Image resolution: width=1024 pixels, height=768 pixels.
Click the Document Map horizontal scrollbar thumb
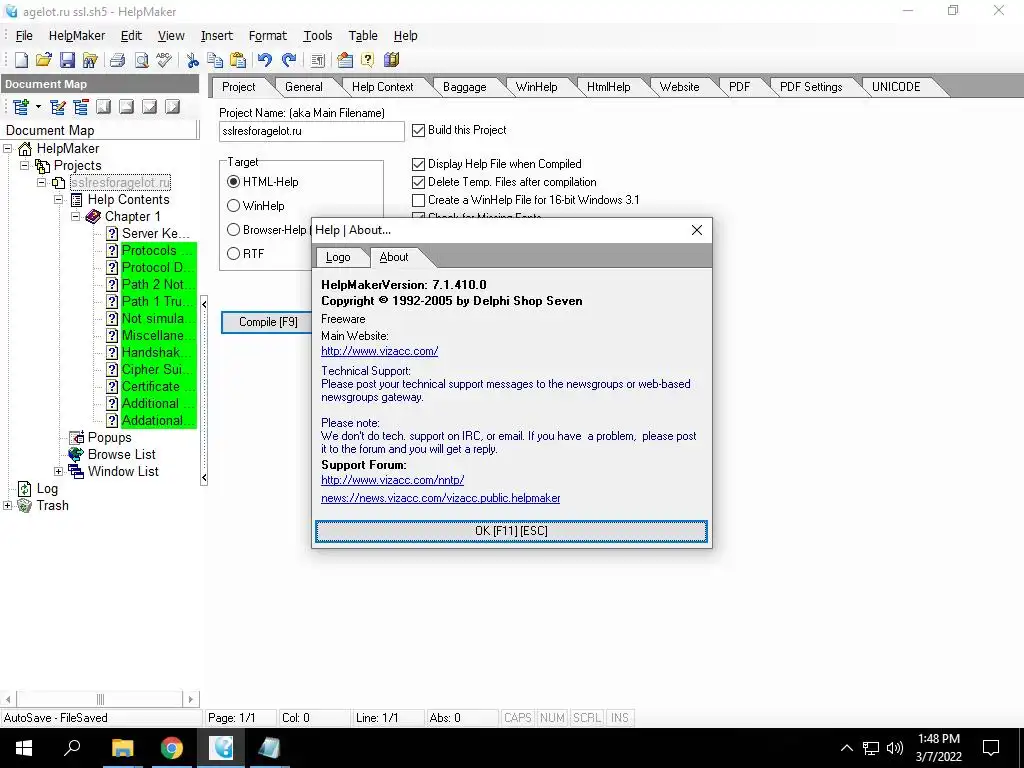100,699
